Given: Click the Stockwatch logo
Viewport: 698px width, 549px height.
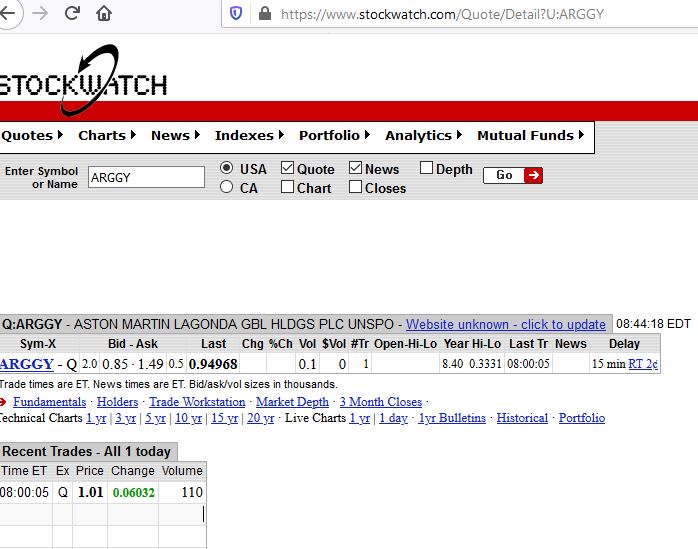Looking at the screenshot, I should [84, 80].
